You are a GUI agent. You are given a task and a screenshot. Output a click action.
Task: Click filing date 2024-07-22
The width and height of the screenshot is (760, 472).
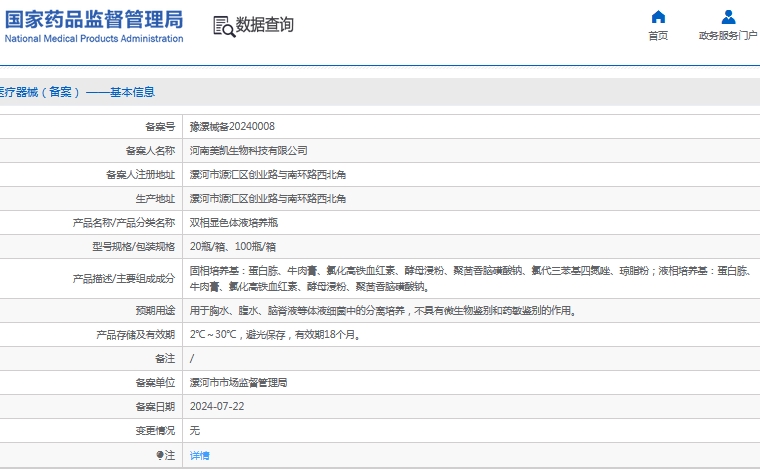(217, 407)
